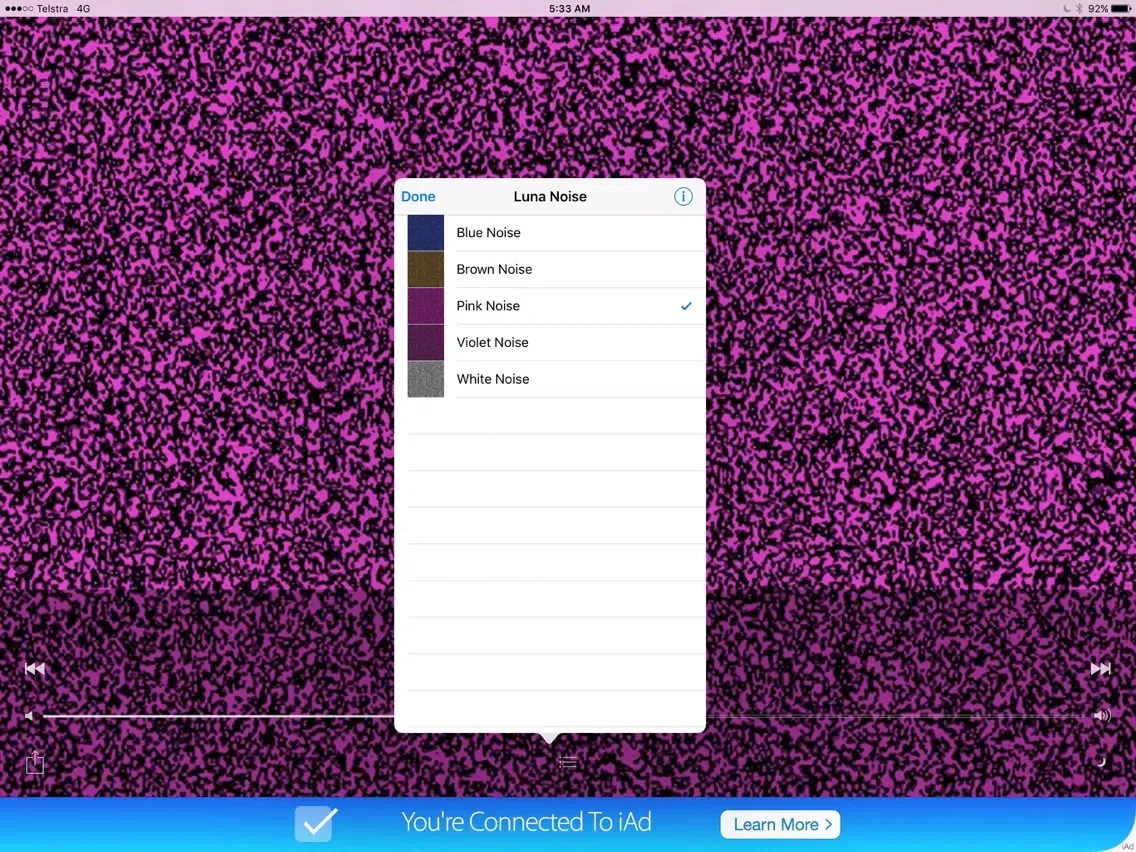Tap the checkmark icon on the iAd banner
1136x852 pixels.
point(315,824)
